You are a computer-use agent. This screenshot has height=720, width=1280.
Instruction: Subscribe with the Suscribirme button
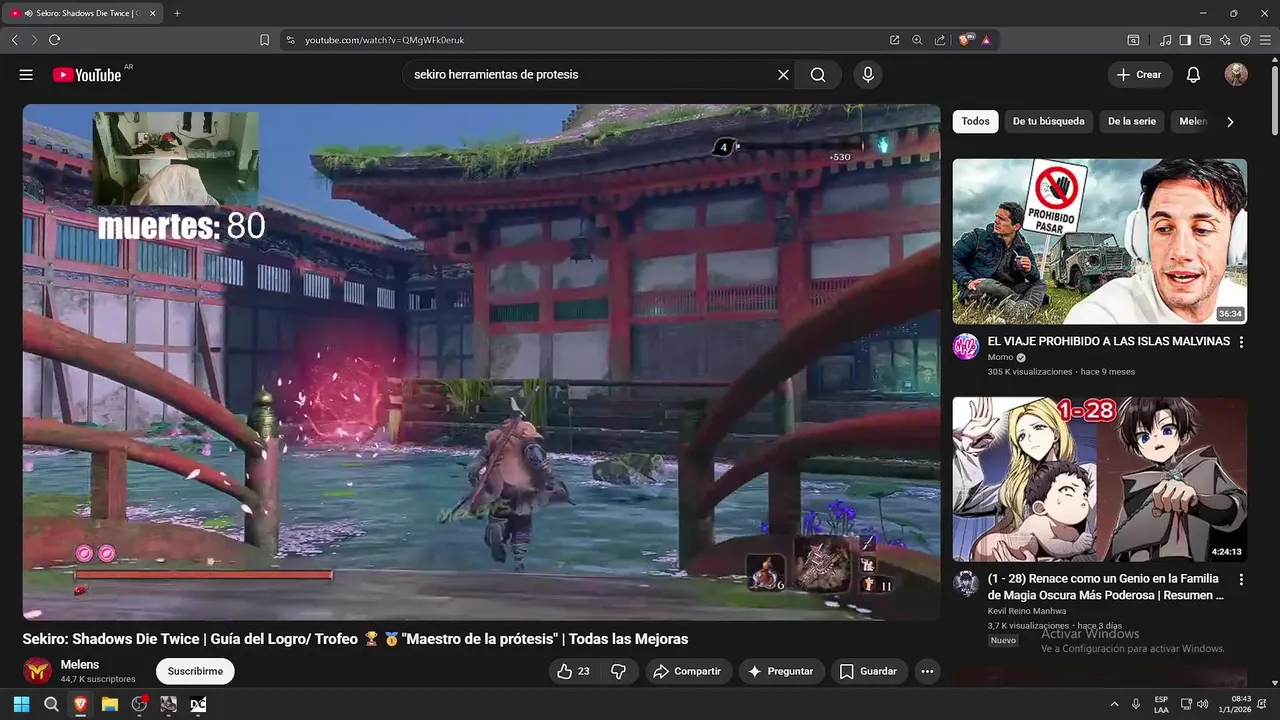(x=195, y=671)
